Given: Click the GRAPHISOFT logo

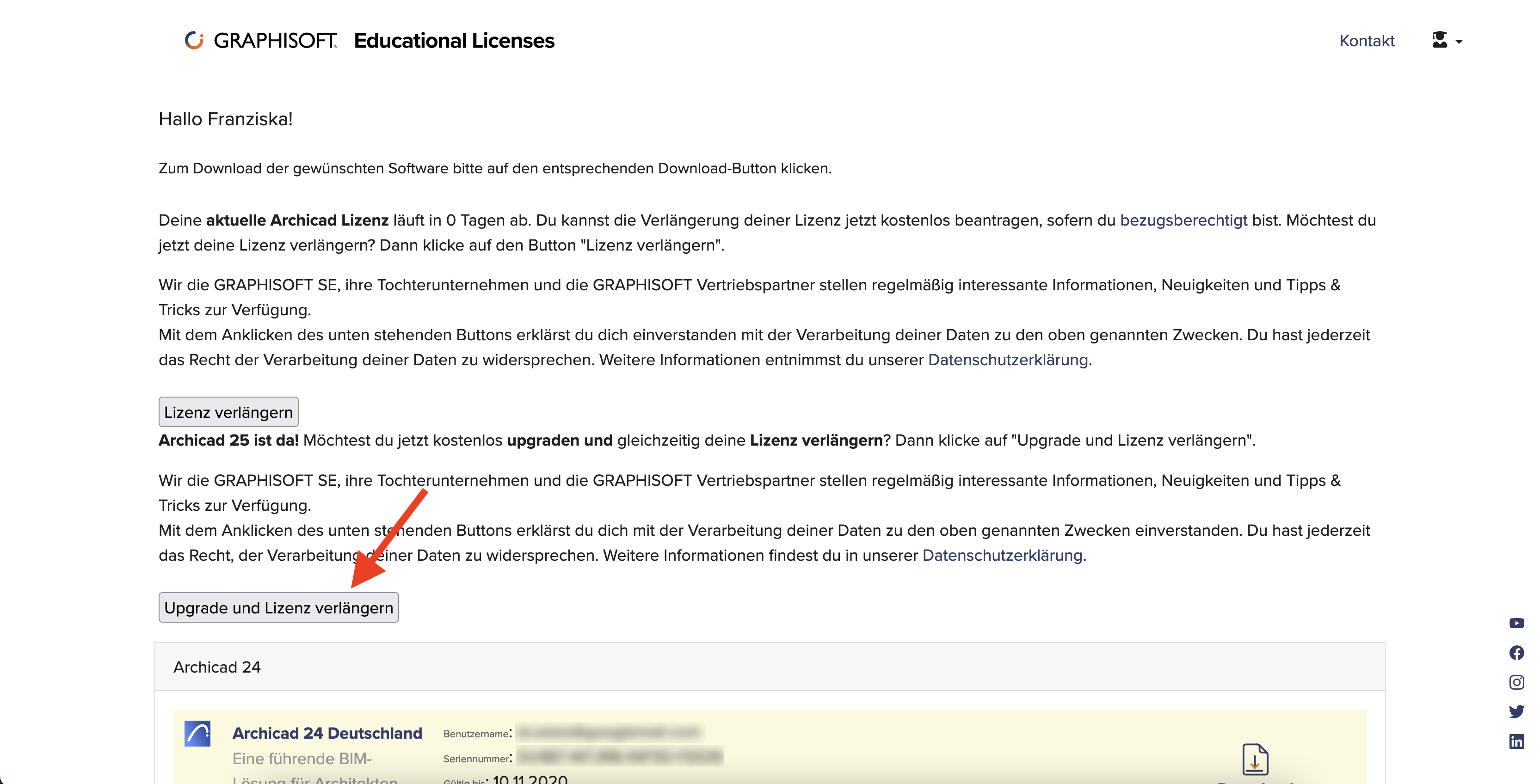Looking at the screenshot, I should tap(261, 41).
